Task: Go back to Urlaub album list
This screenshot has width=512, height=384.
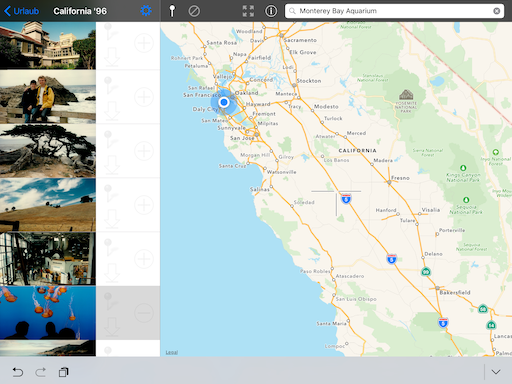Action: tap(22, 11)
